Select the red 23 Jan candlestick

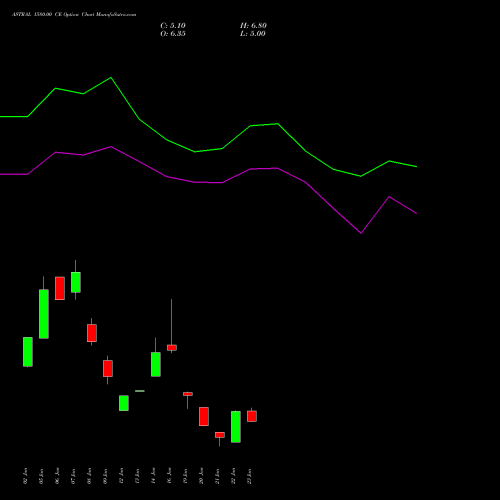pyautogui.click(x=252, y=416)
